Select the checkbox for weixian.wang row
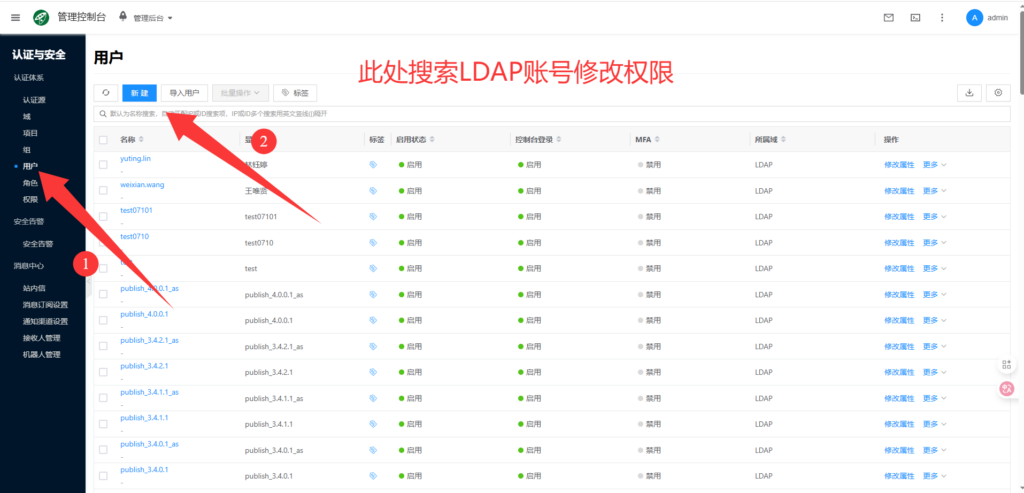This screenshot has height=493, width=1024. pos(103,190)
